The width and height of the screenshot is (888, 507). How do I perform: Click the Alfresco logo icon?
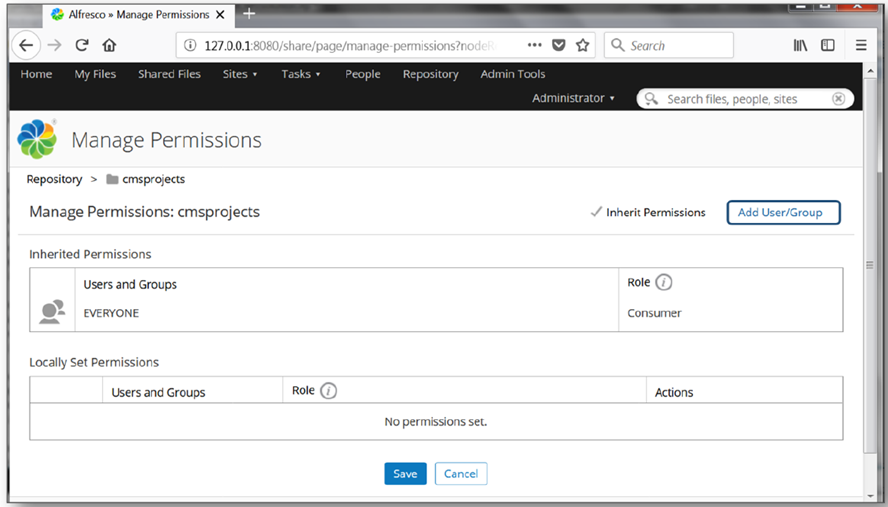coord(37,139)
